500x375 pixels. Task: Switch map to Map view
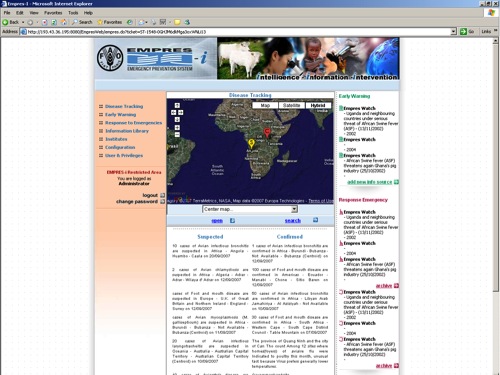click(265, 105)
